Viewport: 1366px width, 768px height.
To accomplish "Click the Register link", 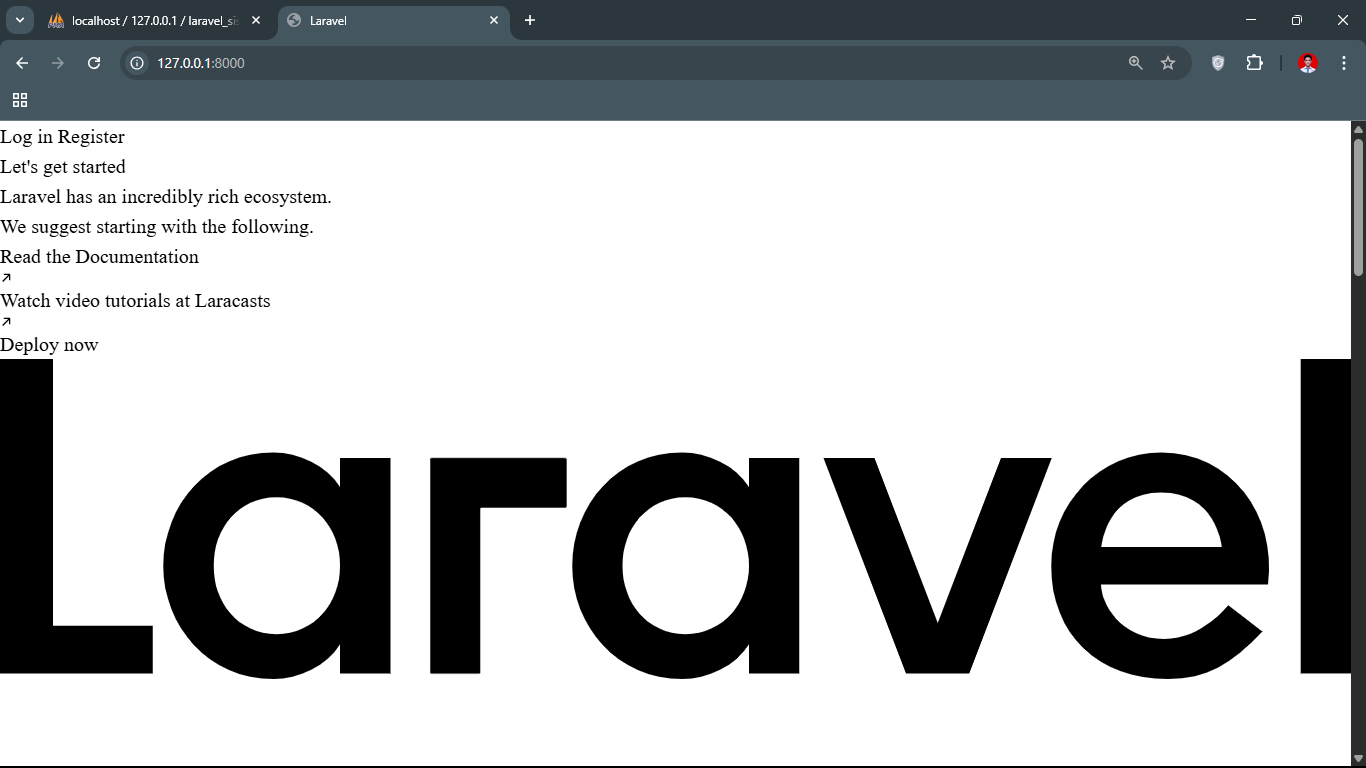I will (x=91, y=137).
